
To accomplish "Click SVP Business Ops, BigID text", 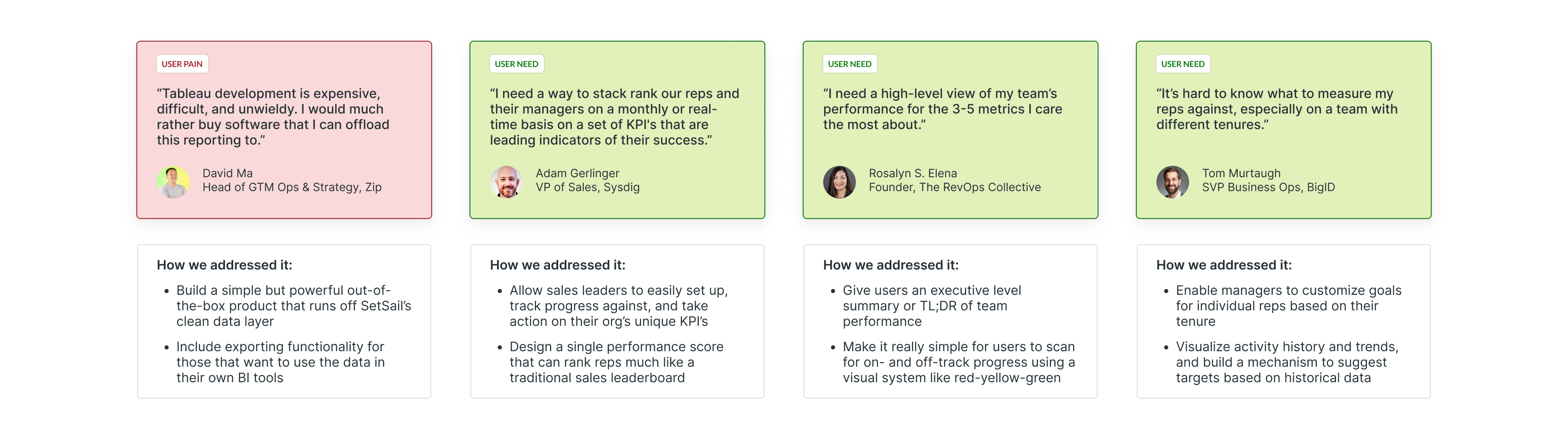I will point(1268,187).
